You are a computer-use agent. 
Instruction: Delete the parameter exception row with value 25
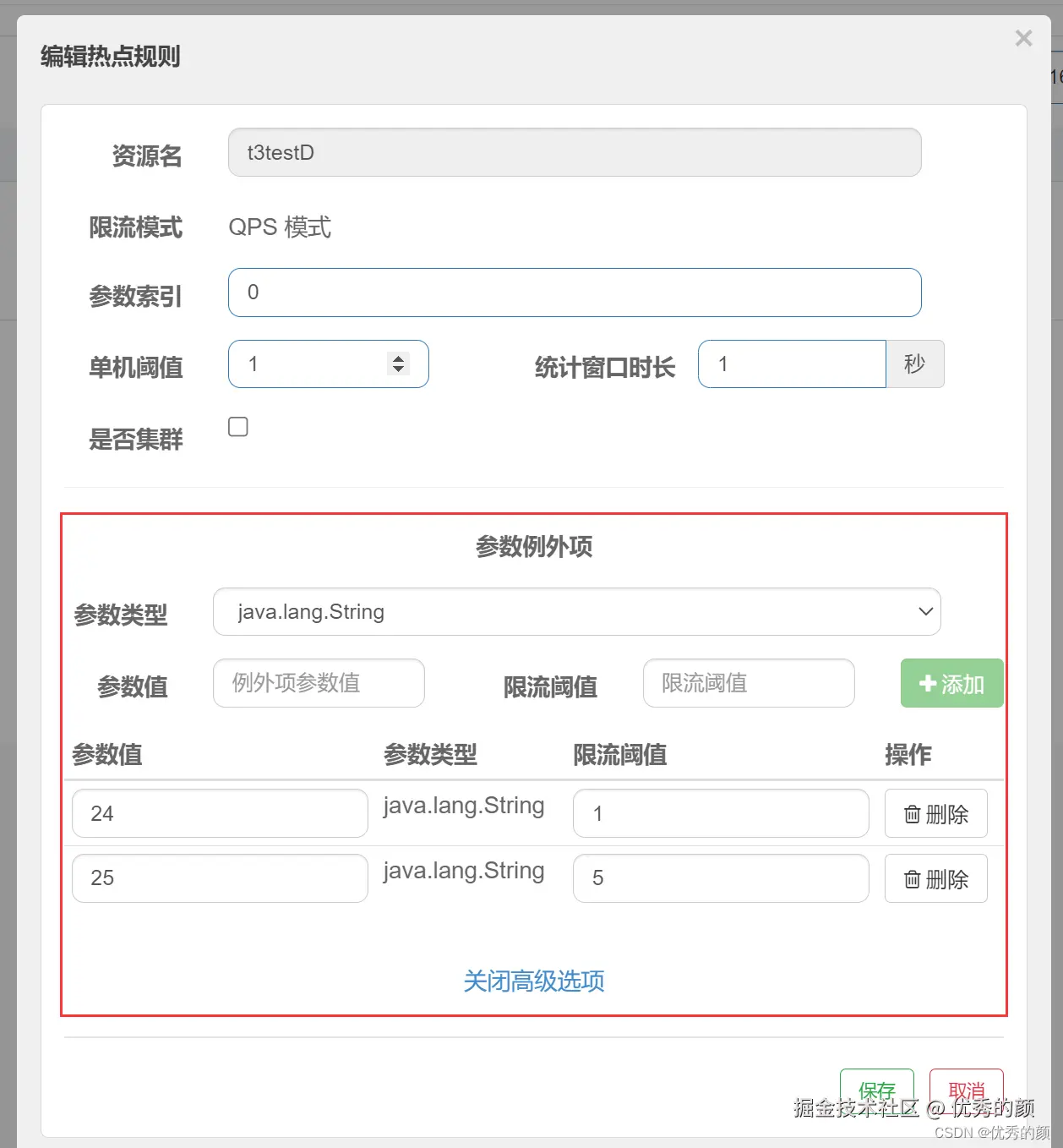coord(935,878)
